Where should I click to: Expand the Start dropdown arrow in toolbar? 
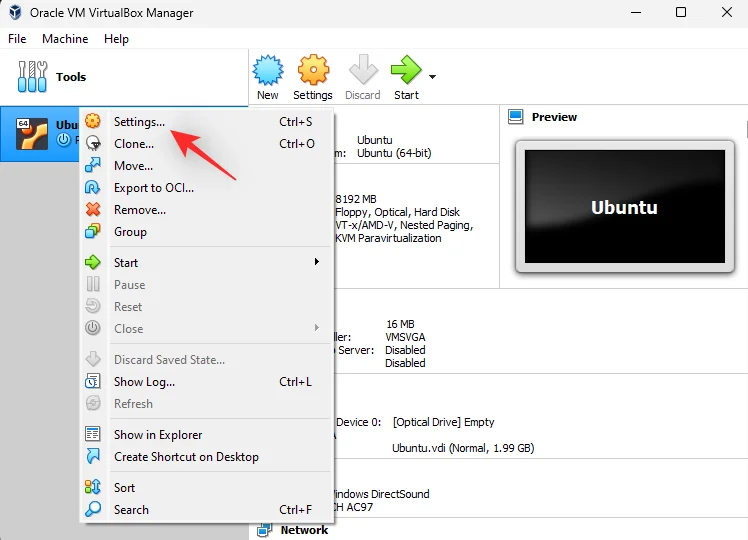(x=432, y=76)
